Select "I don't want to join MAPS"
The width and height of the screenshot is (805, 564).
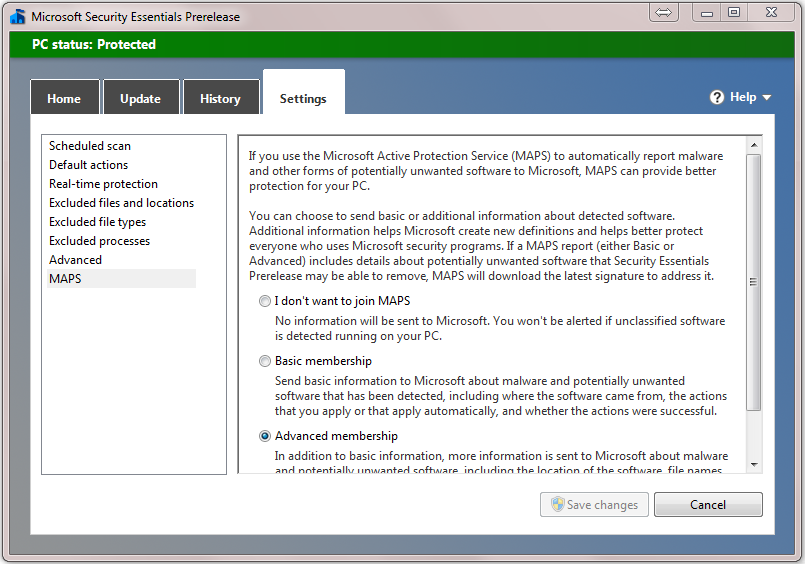coord(264,301)
